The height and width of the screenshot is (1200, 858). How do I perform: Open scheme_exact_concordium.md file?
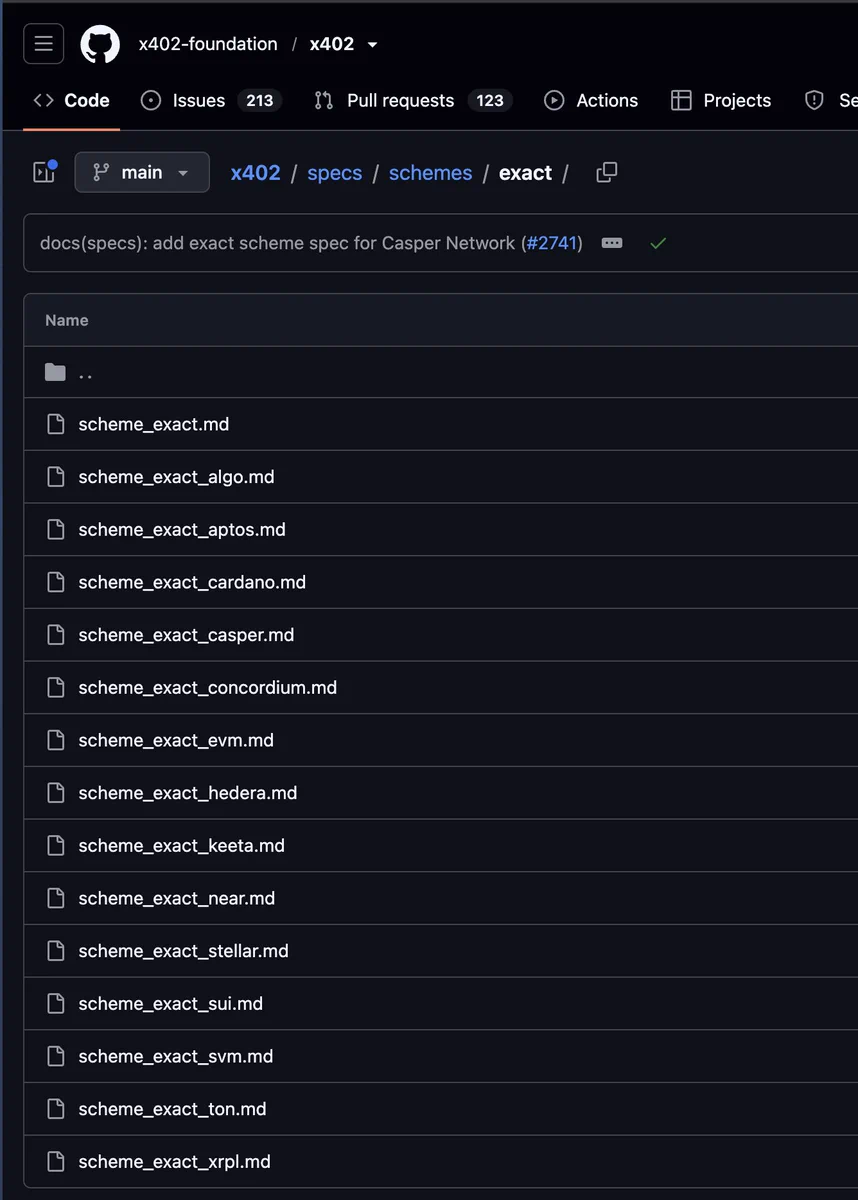pos(208,688)
